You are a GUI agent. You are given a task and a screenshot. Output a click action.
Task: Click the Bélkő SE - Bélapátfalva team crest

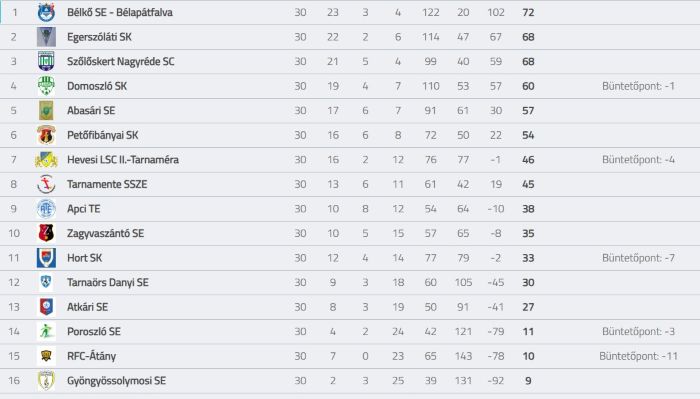pos(46,12)
